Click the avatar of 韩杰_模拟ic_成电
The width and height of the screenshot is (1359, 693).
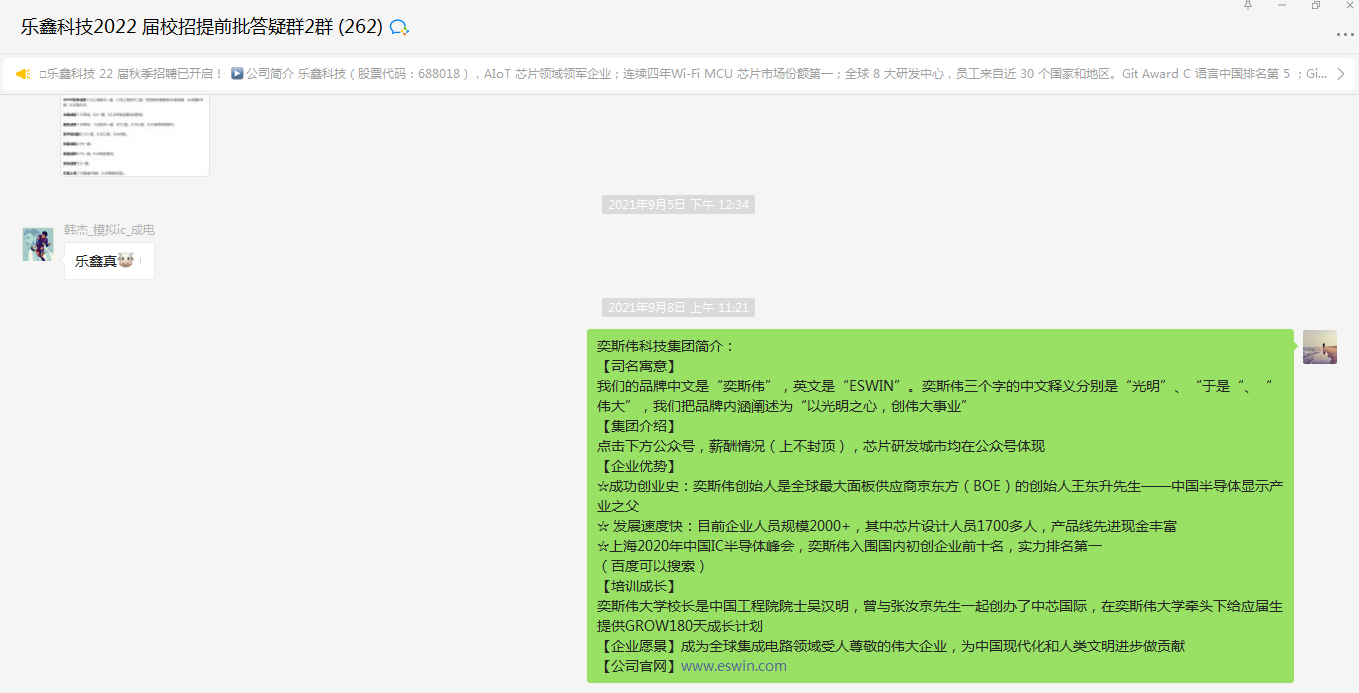tap(38, 244)
